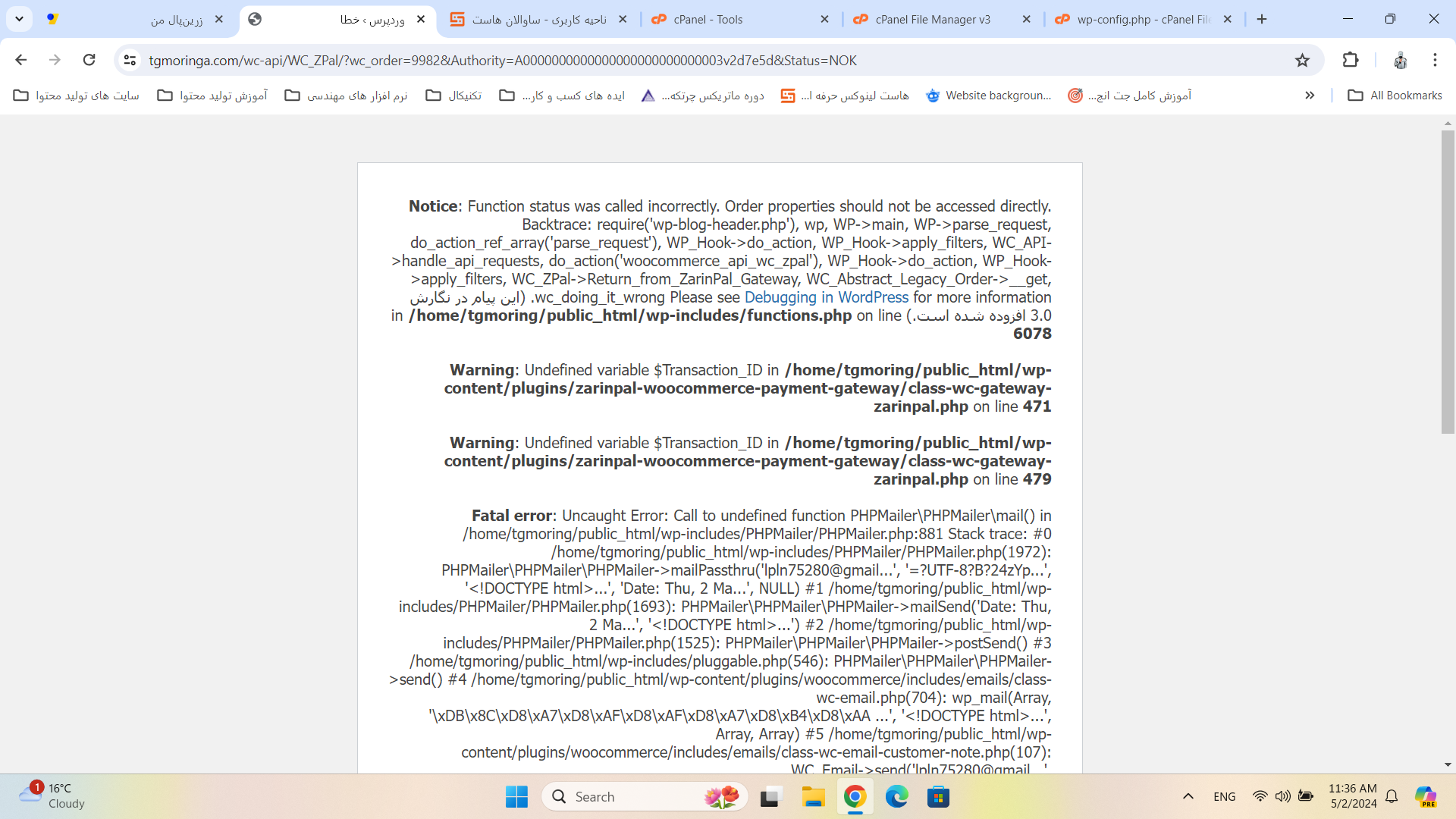Open the آموزش تولید محتوا bookmark folder
Image resolution: width=1456 pixels, height=819 pixels.
coord(212,96)
